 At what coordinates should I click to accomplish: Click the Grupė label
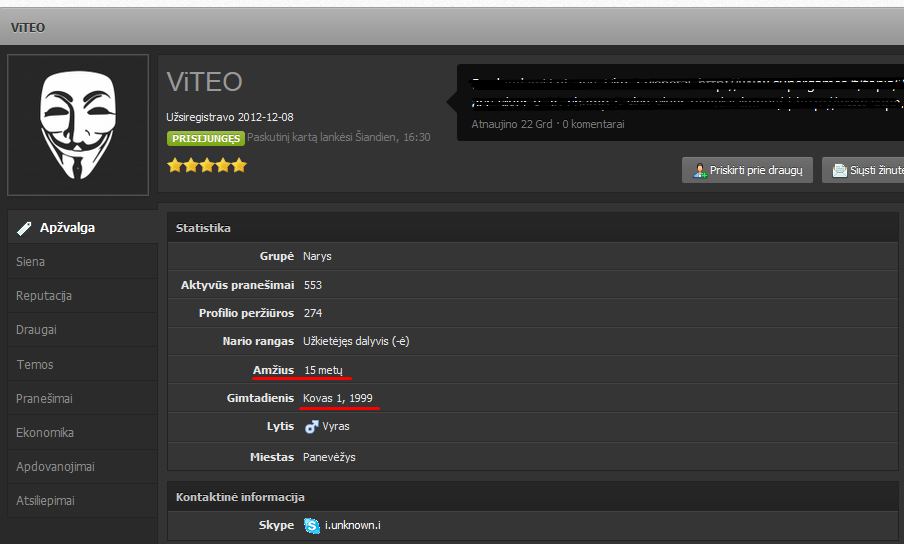pos(277,256)
